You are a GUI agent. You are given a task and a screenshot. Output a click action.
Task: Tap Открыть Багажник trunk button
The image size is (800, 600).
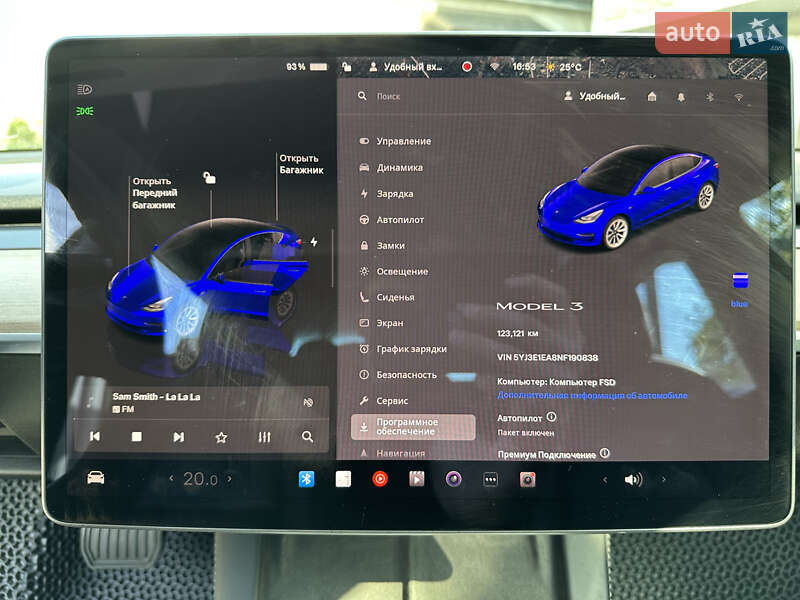click(x=301, y=164)
